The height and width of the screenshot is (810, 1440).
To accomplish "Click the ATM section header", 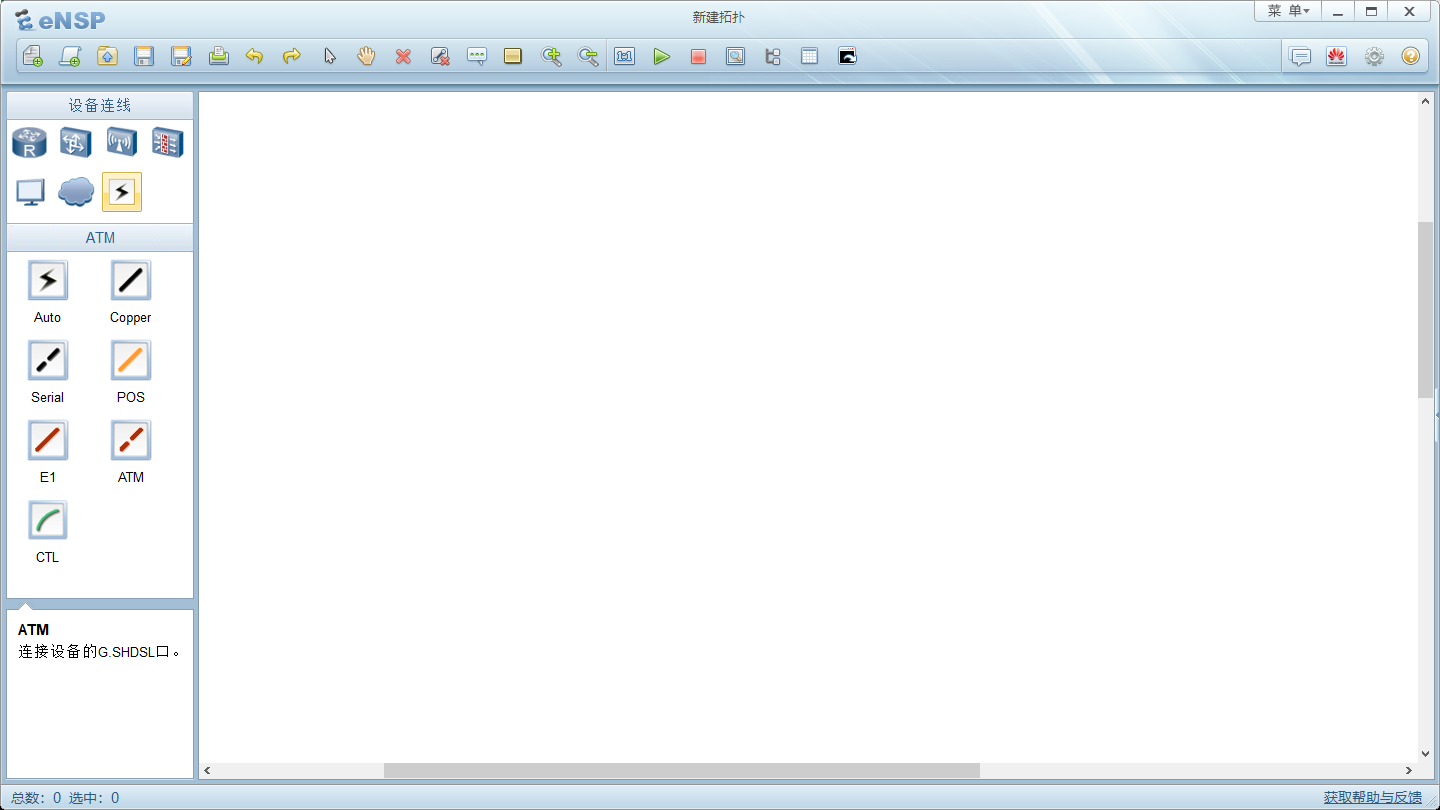I will pos(100,238).
